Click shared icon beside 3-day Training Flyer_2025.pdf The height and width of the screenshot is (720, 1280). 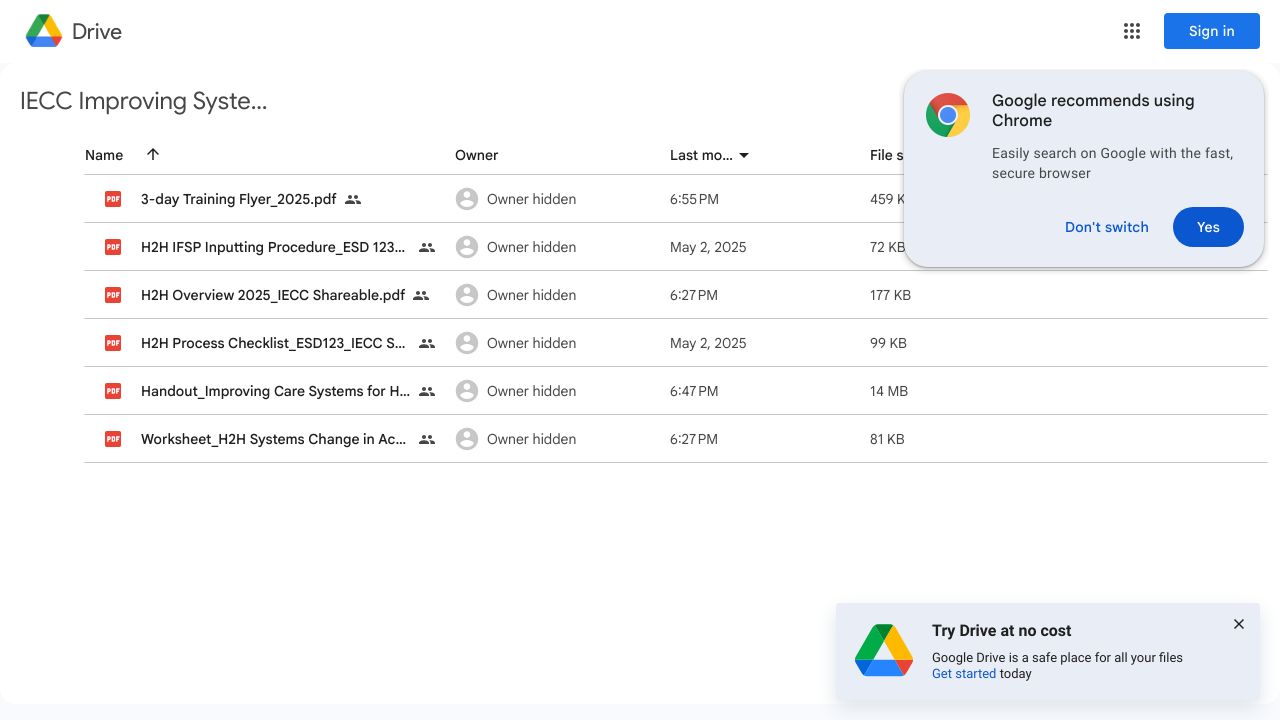coord(353,199)
